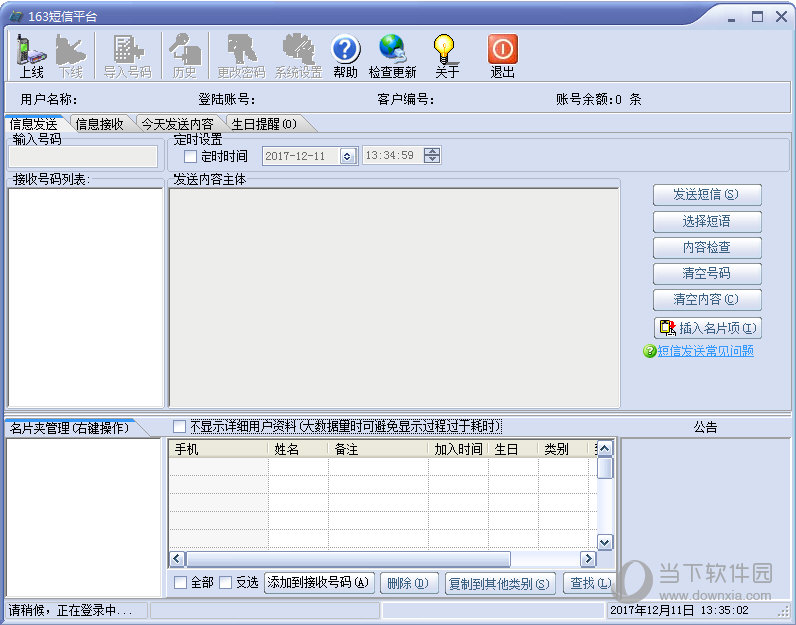Click the 163短信平台 title bar app icon
Screen dimensions: 796x625
point(16,16)
